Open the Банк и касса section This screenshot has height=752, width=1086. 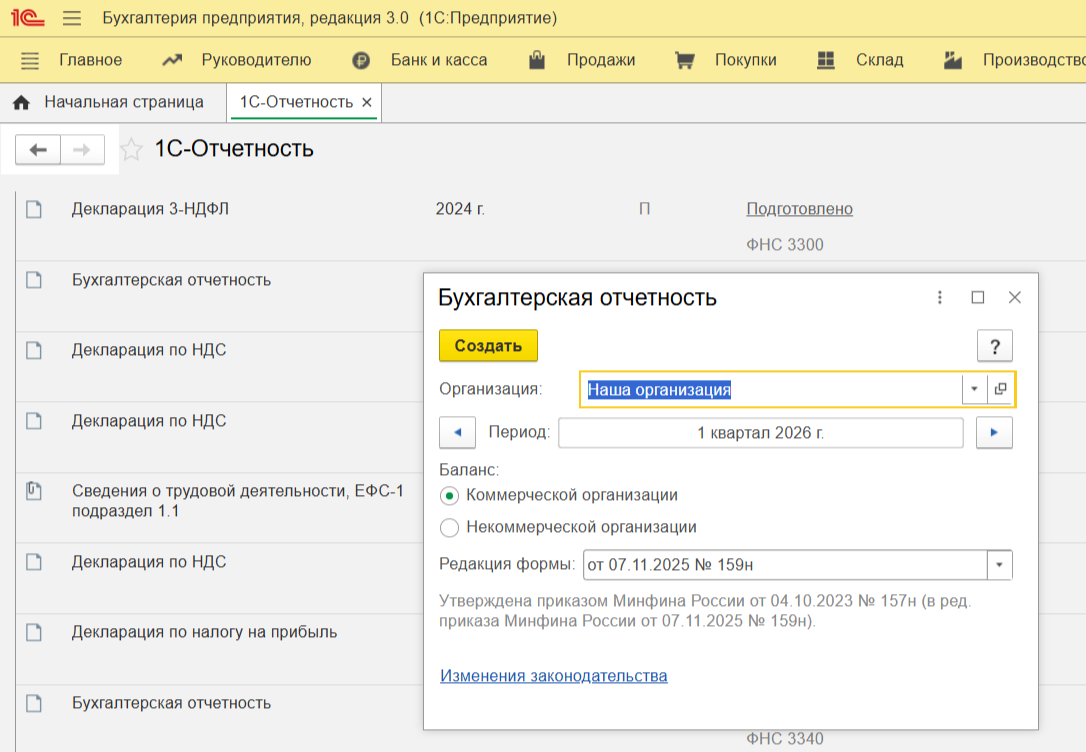click(439, 60)
